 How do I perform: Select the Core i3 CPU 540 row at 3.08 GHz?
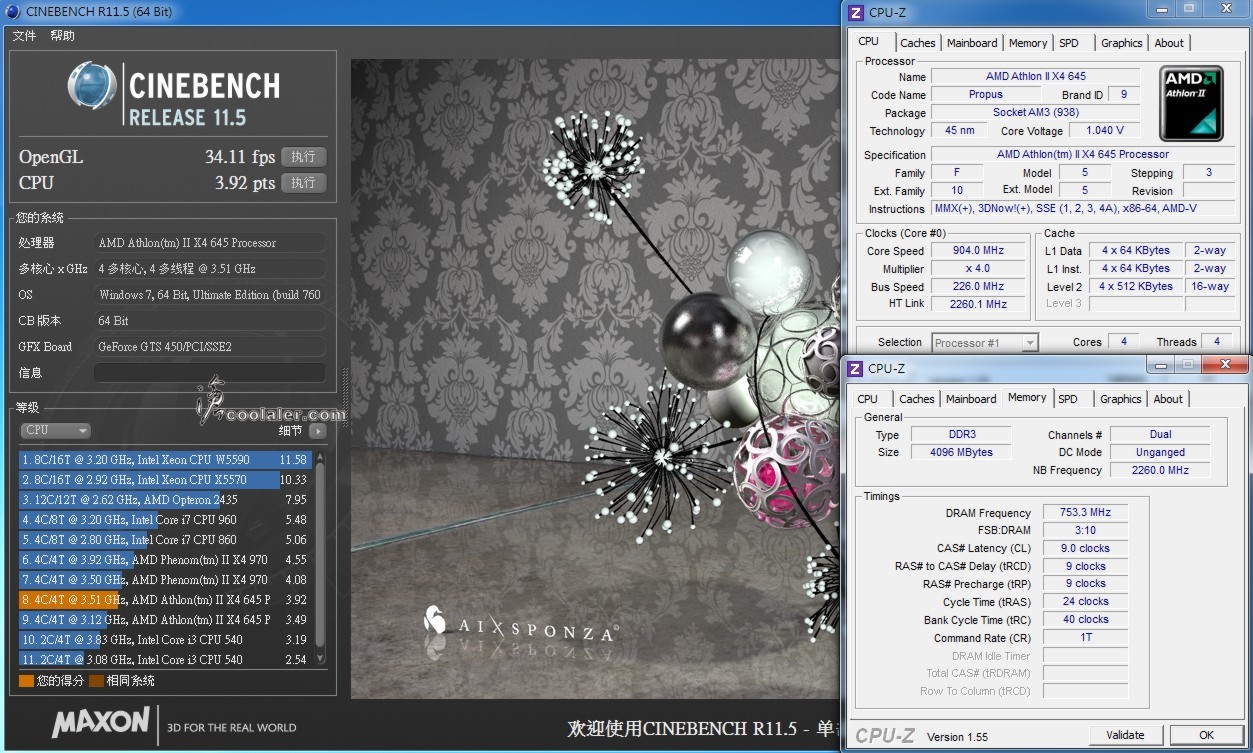[x=165, y=660]
